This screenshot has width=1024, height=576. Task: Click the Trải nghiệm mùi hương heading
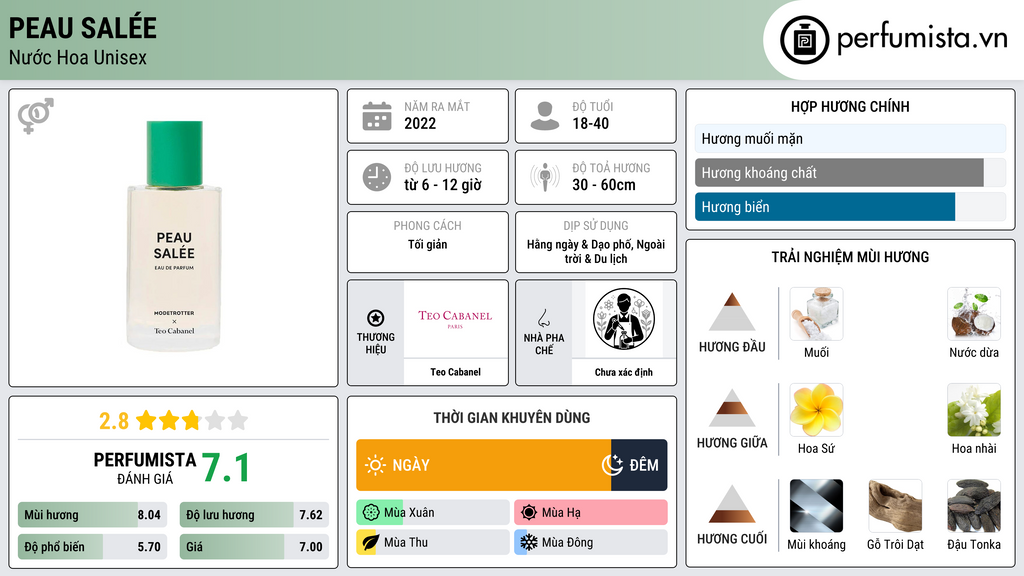[x=850, y=257]
